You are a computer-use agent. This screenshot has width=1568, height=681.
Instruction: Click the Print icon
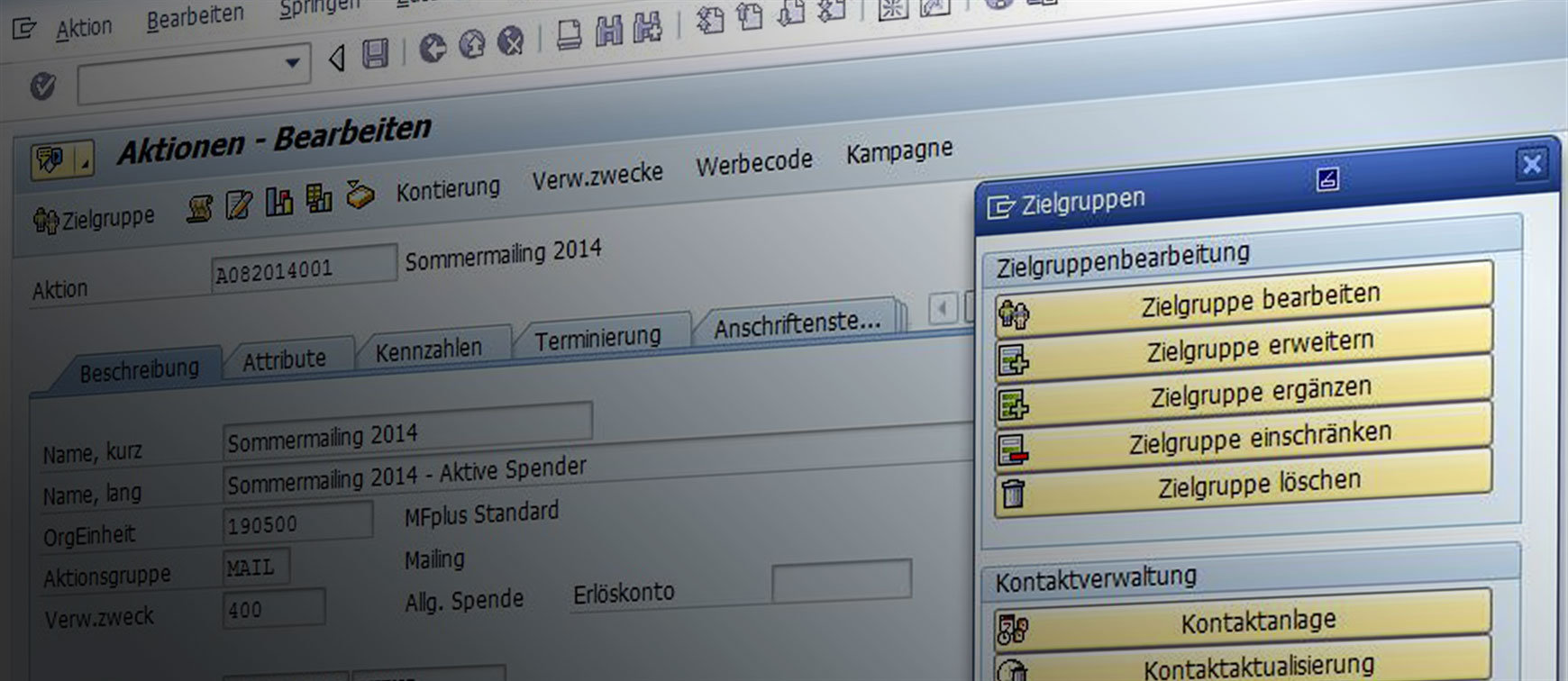568,34
